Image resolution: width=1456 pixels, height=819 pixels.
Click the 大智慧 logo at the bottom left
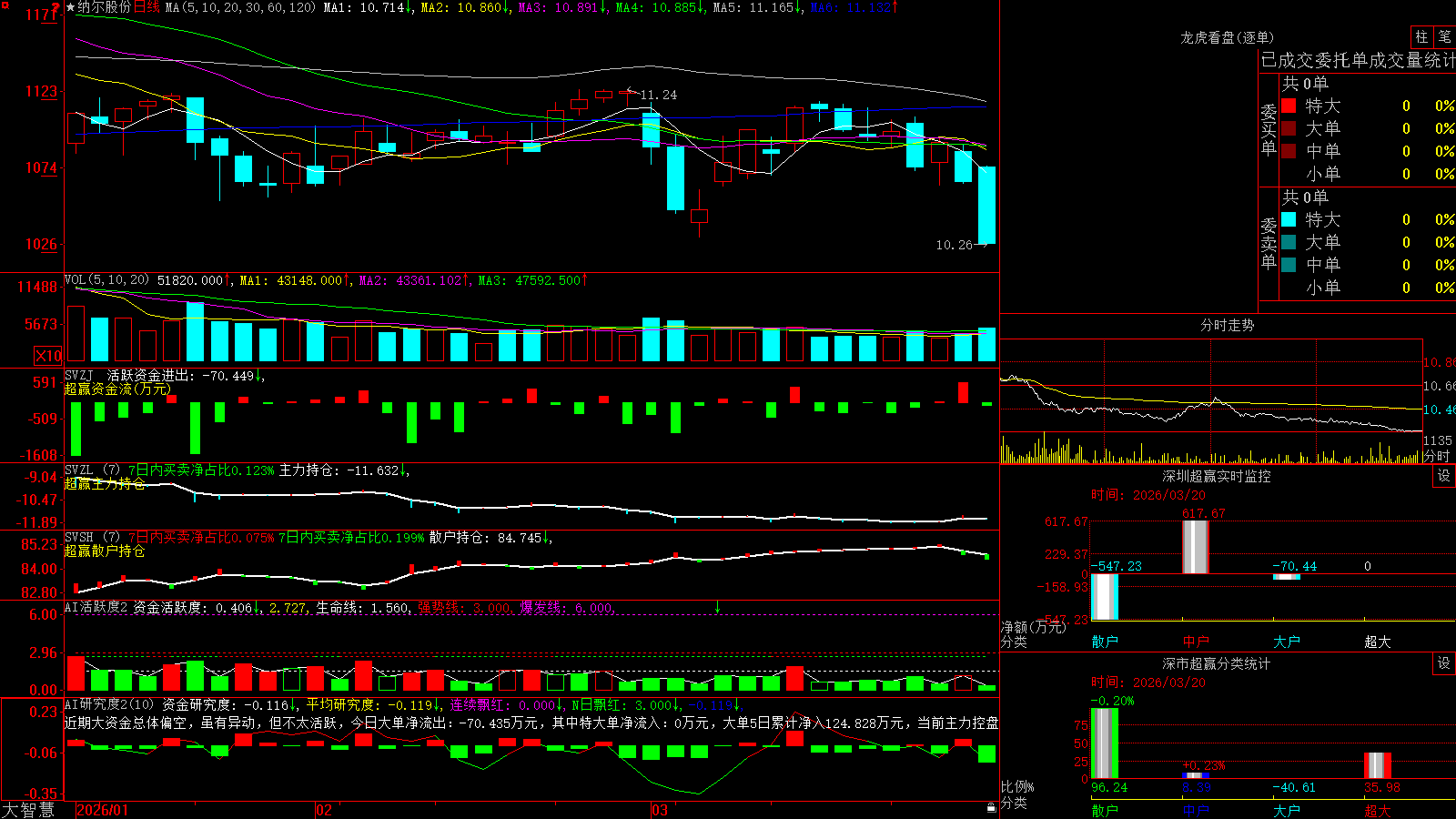pos(28,810)
